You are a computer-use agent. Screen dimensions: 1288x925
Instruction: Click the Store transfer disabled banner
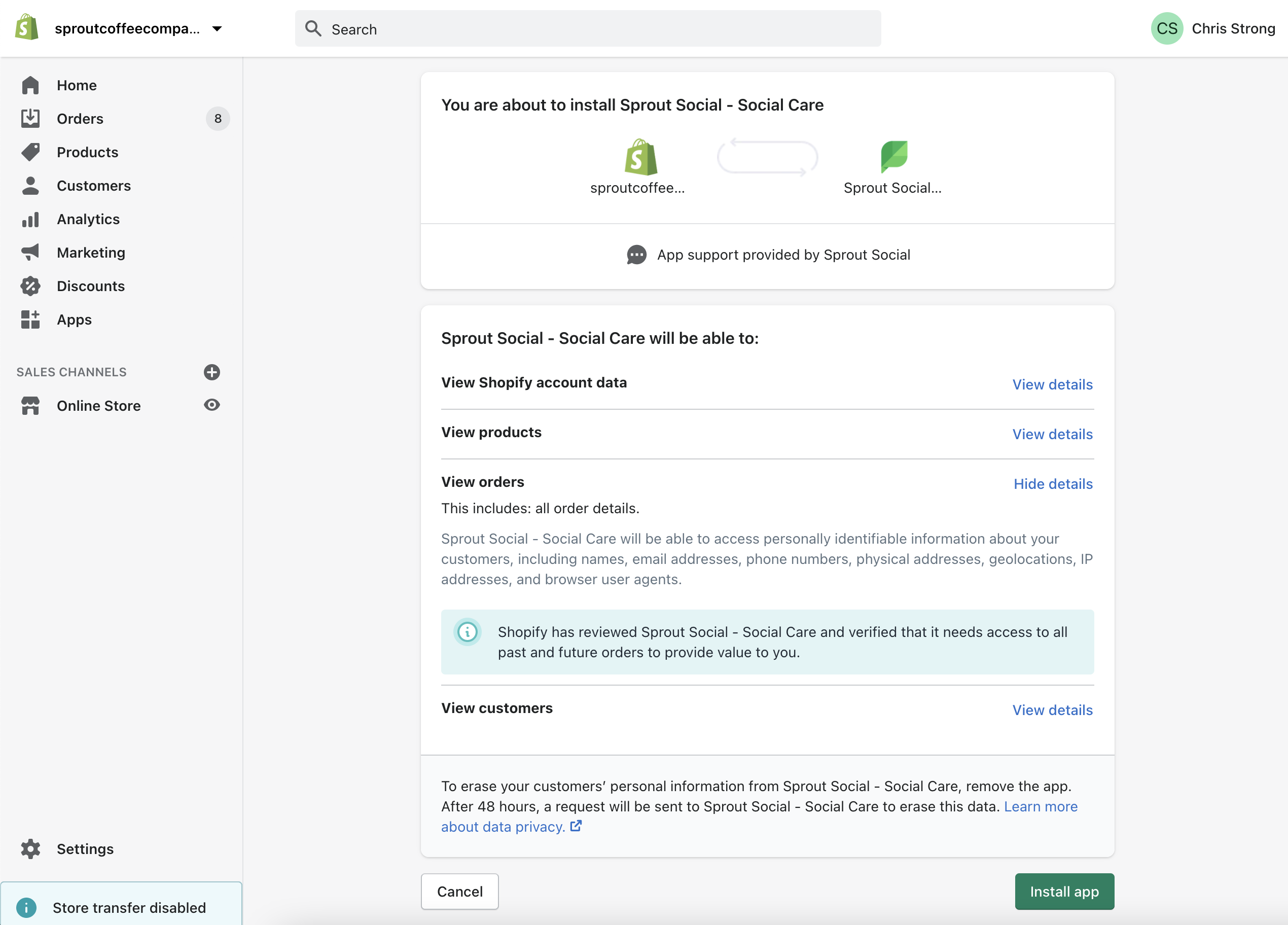click(x=121, y=904)
